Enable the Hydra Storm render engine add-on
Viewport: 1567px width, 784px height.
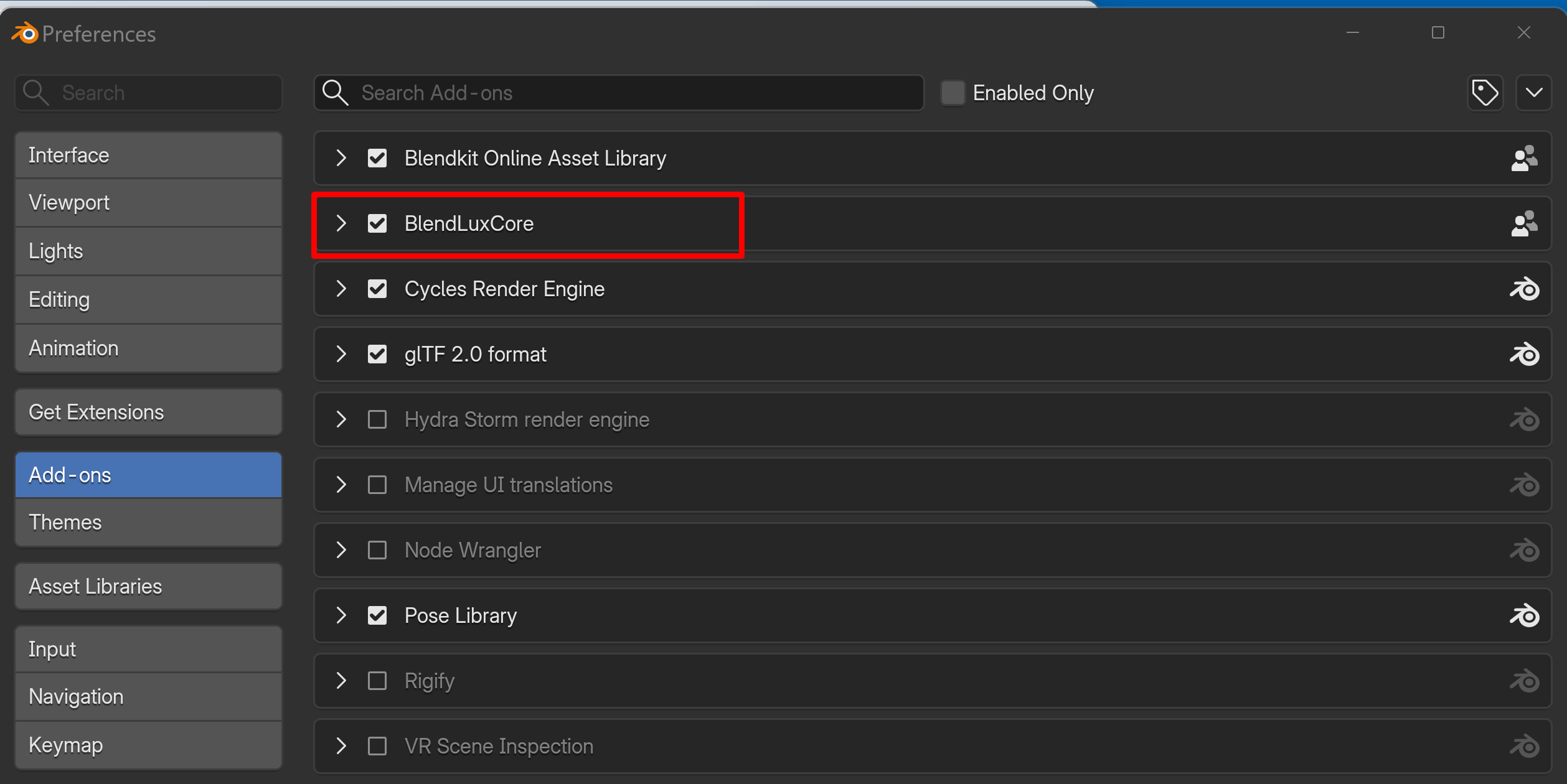(x=377, y=419)
